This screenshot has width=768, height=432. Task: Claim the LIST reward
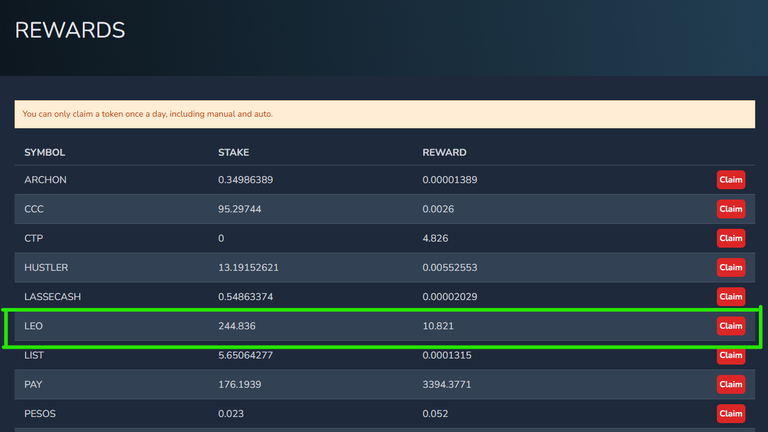[731, 355]
